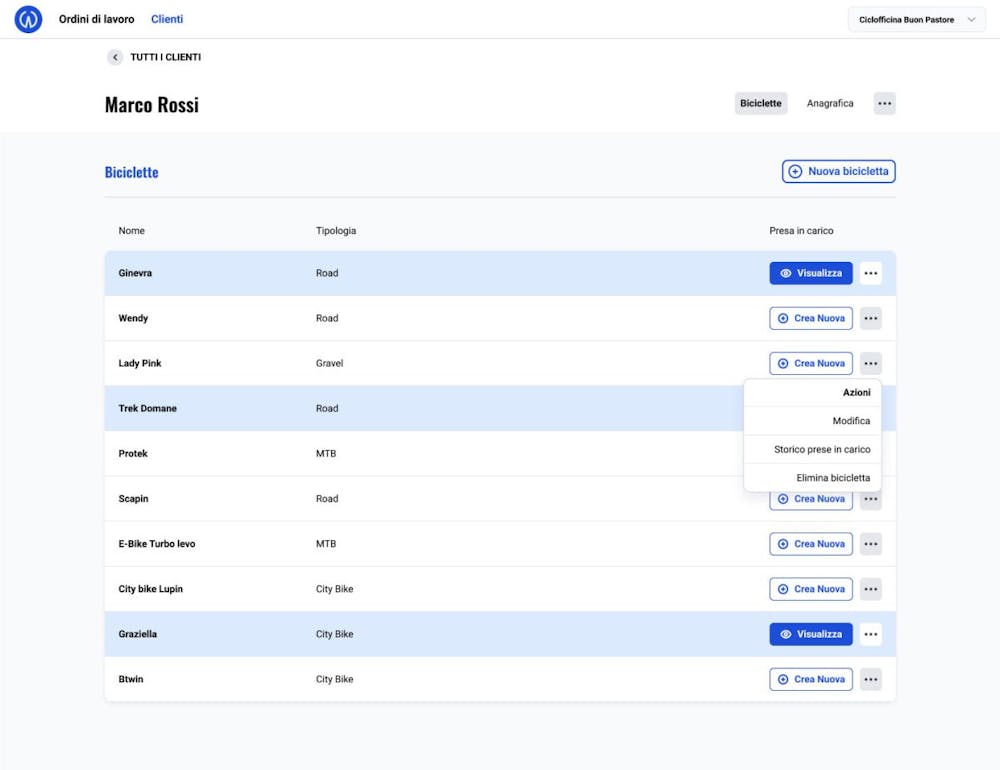Switch to the Anagrafica tab
Viewport: 1000px width, 770px height.
click(830, 103)
